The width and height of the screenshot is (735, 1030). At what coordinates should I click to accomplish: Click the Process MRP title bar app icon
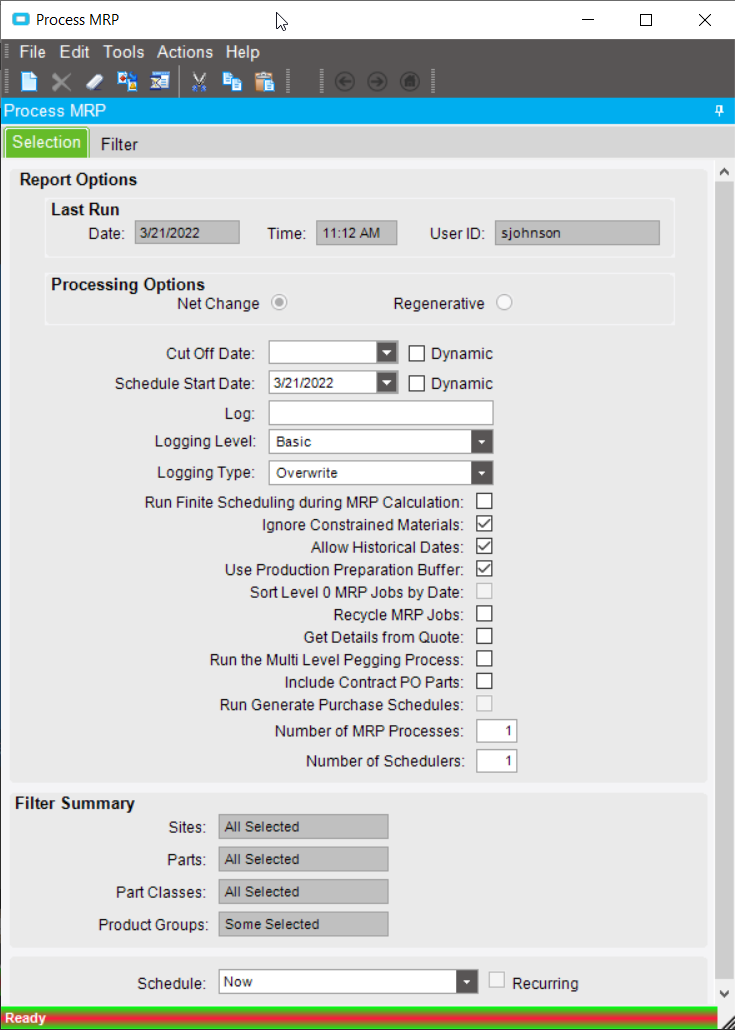(x=21, y=20)
